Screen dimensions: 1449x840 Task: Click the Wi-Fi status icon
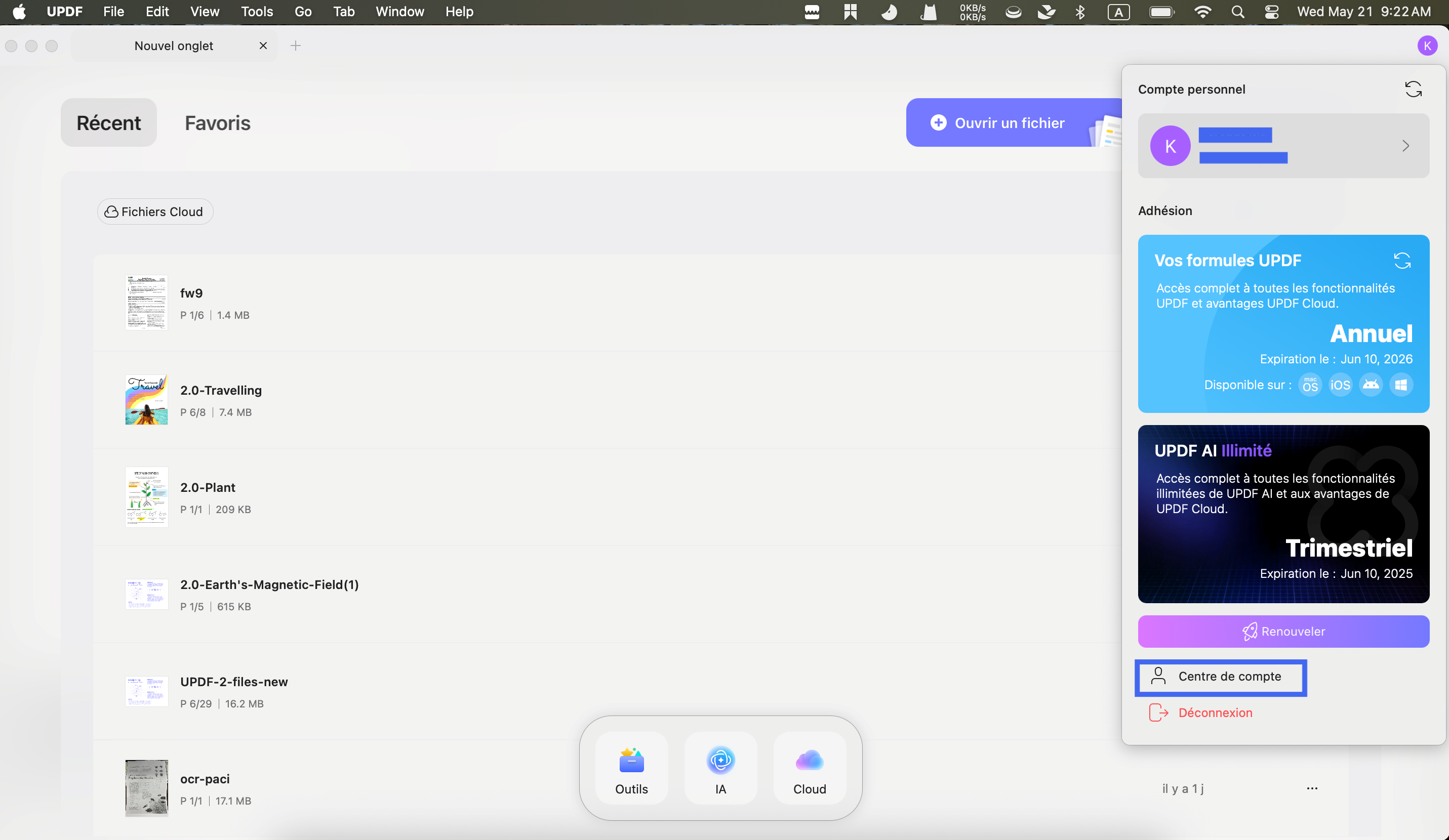coord(1202,12)
